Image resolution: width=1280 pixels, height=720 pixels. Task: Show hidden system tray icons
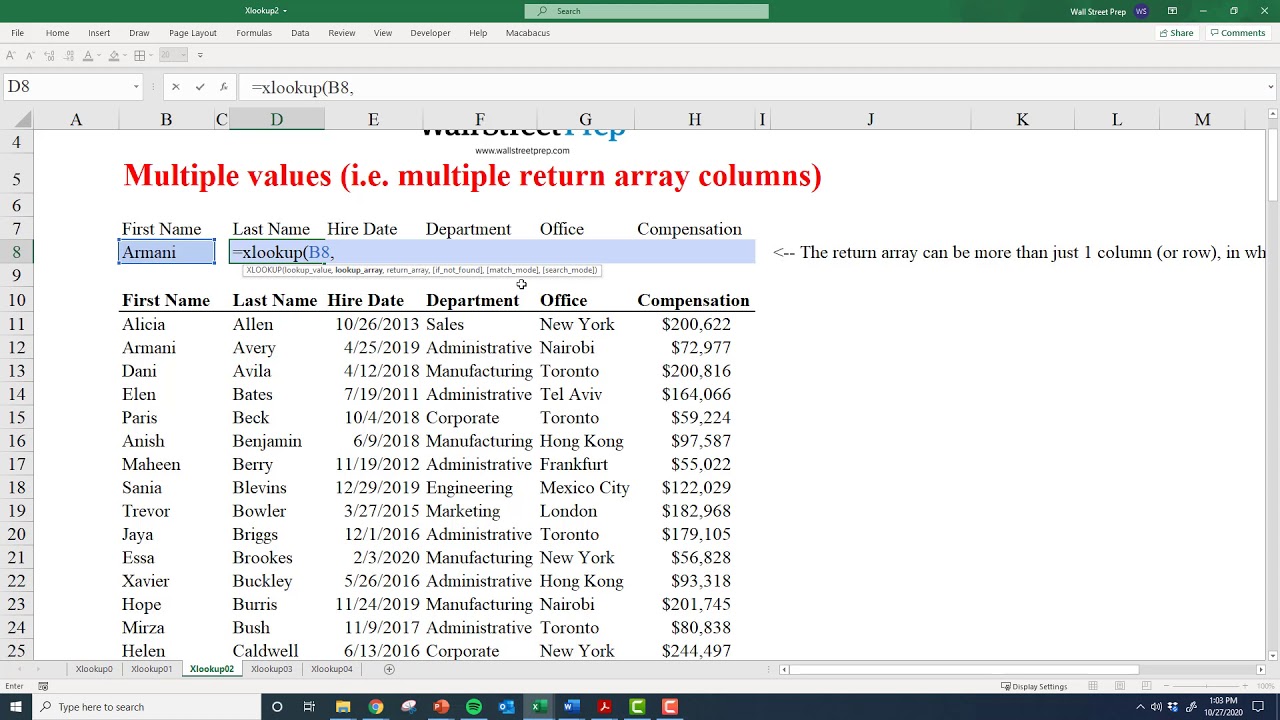[1140, 707]
